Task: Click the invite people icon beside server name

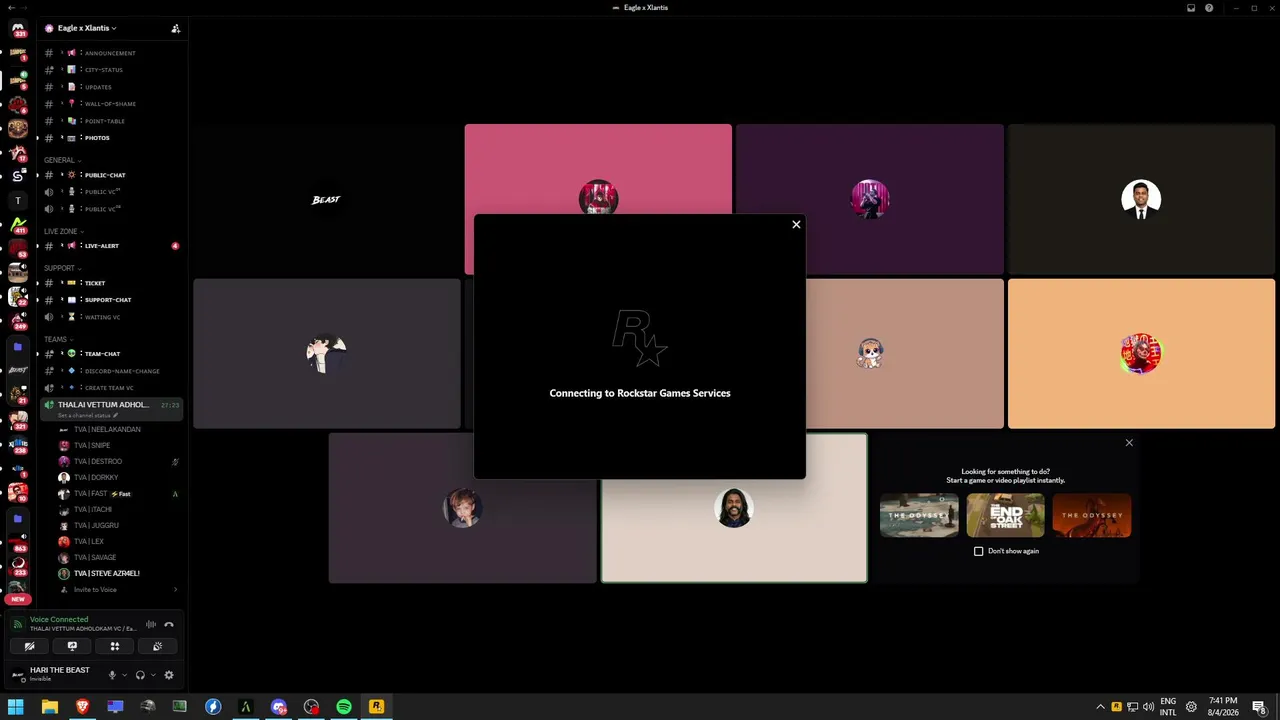Action: (176, 28)
